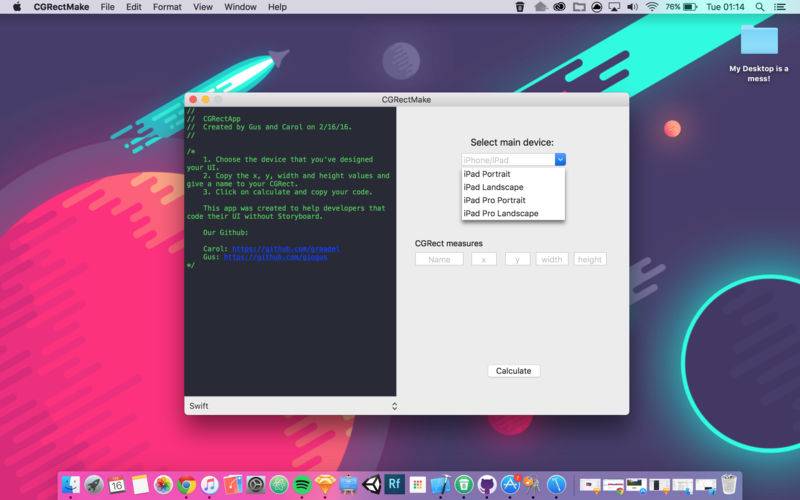Open the Window menu

(240, 7)
